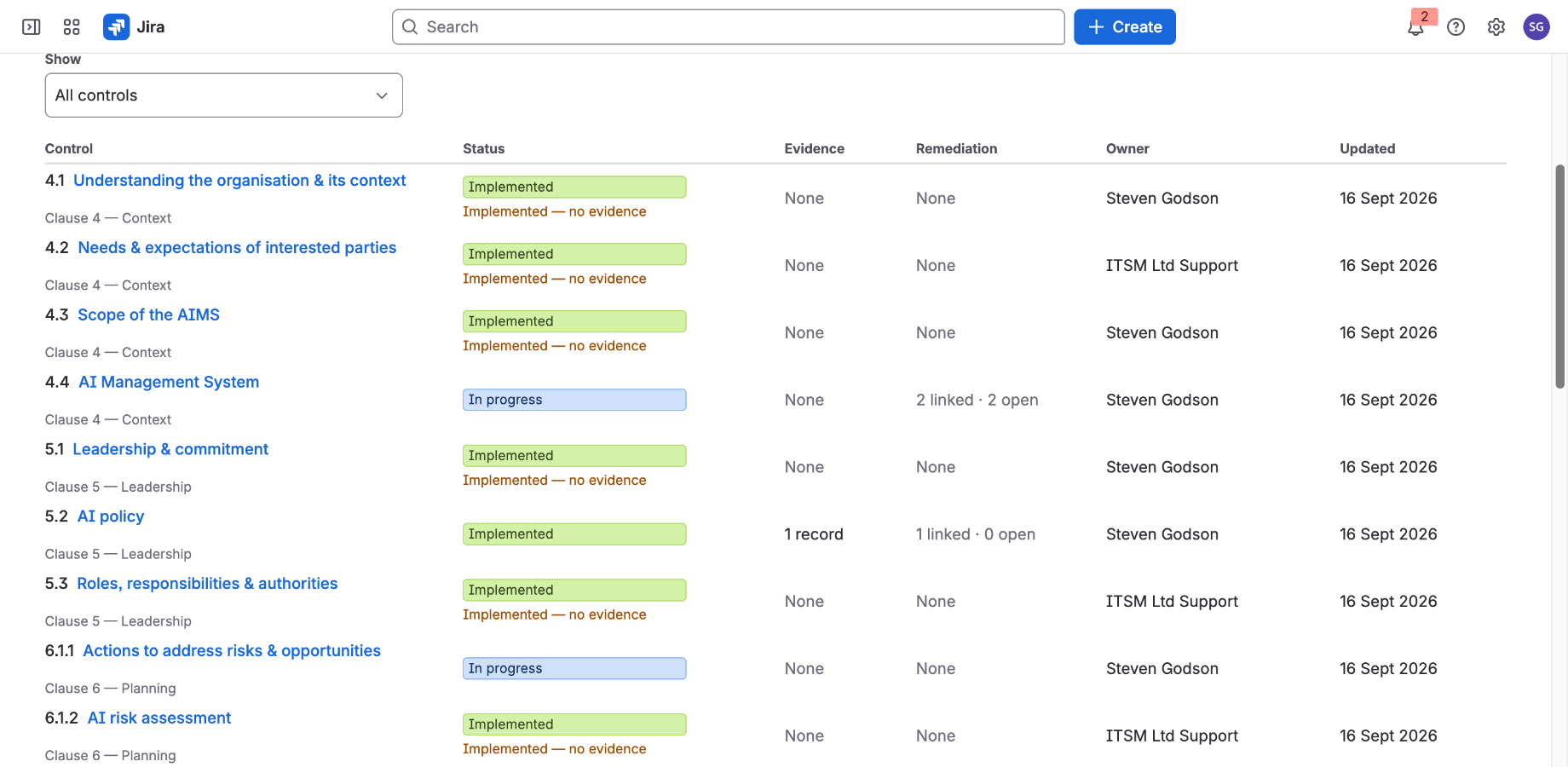Open the app switcher grid icon

click(x=72, y=27)
